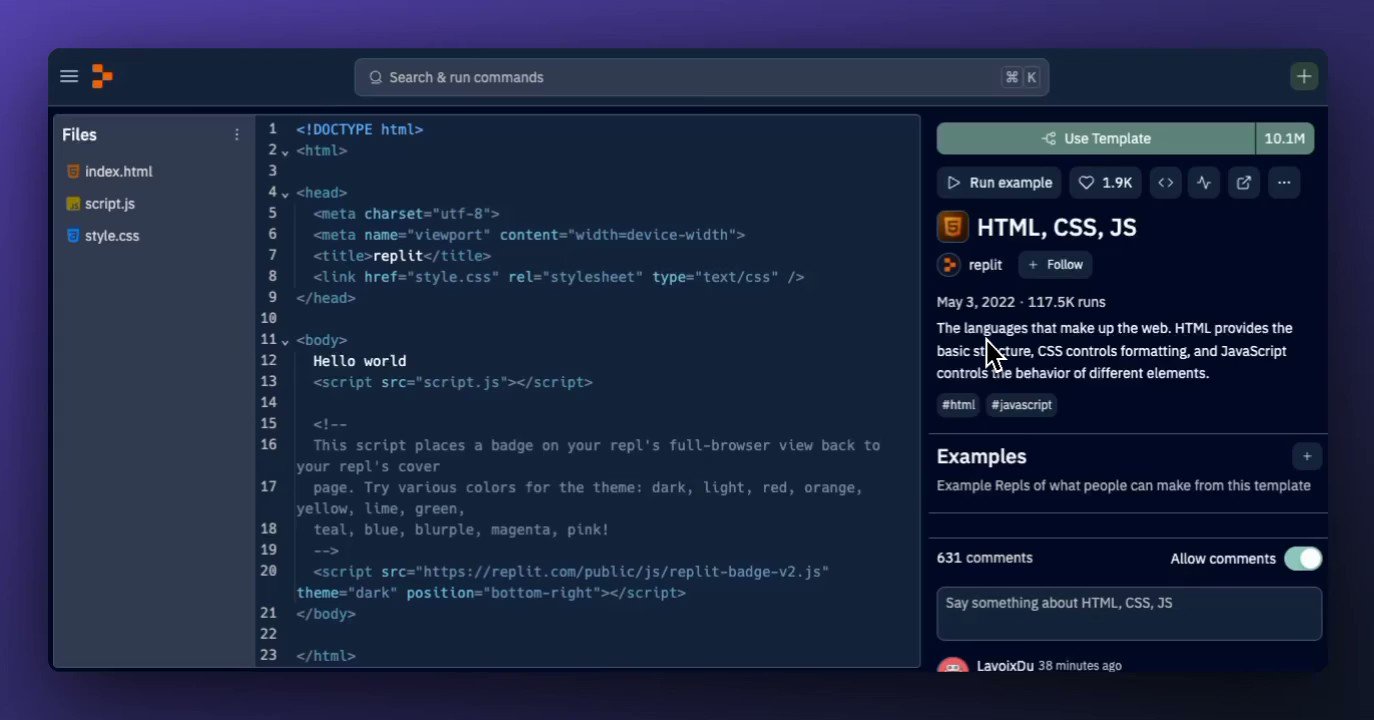The height and width of the screenshot is (720, 1374).
Task: Click the Files panel heading
Action: point(79,135)
